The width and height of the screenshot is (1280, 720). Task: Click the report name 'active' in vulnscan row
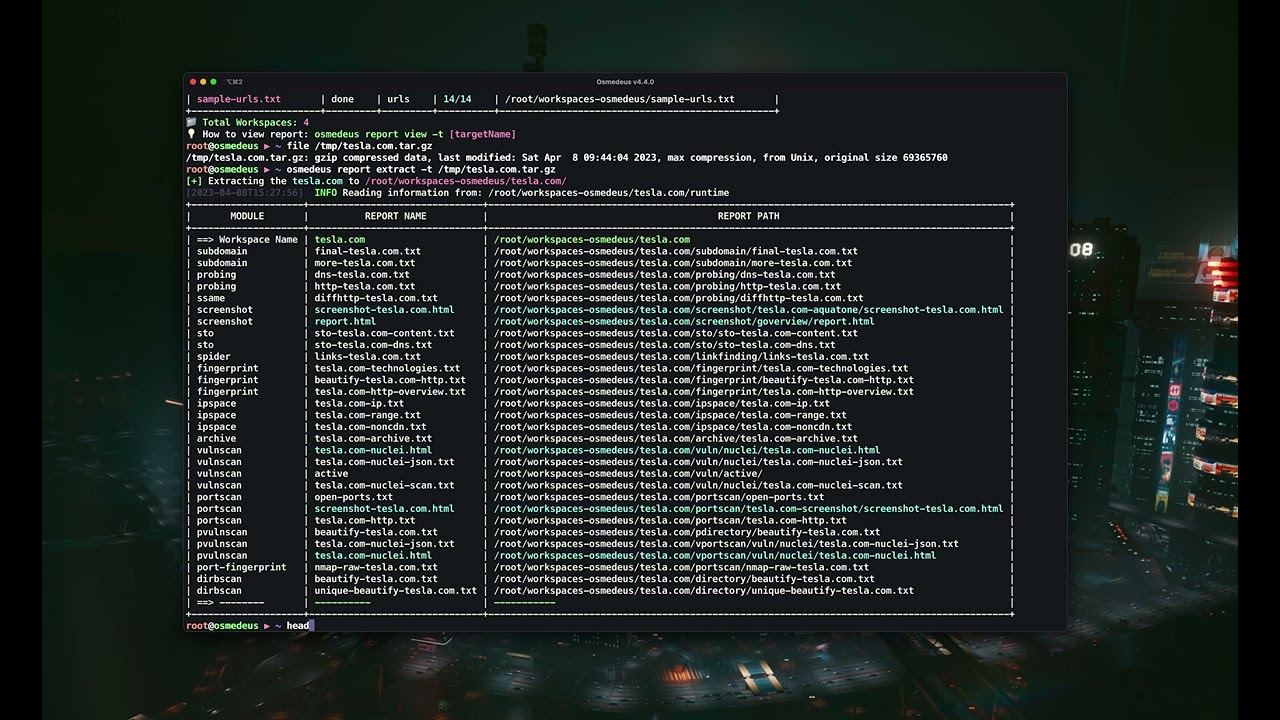331,474
